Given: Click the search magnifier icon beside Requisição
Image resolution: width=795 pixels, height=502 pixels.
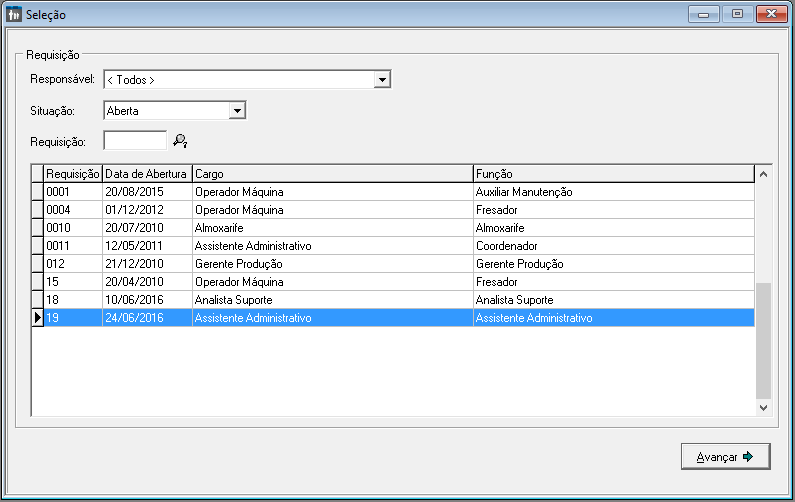Looking at the screenshot, I should (180, 141).
